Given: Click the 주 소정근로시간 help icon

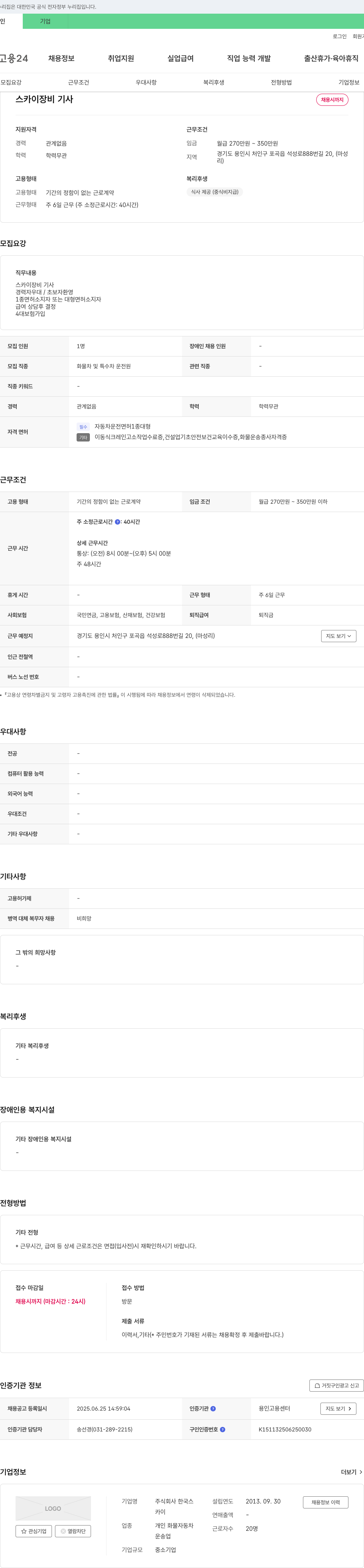Looking at the screenshot, I should pyautogui.click(x=118, y=522).
